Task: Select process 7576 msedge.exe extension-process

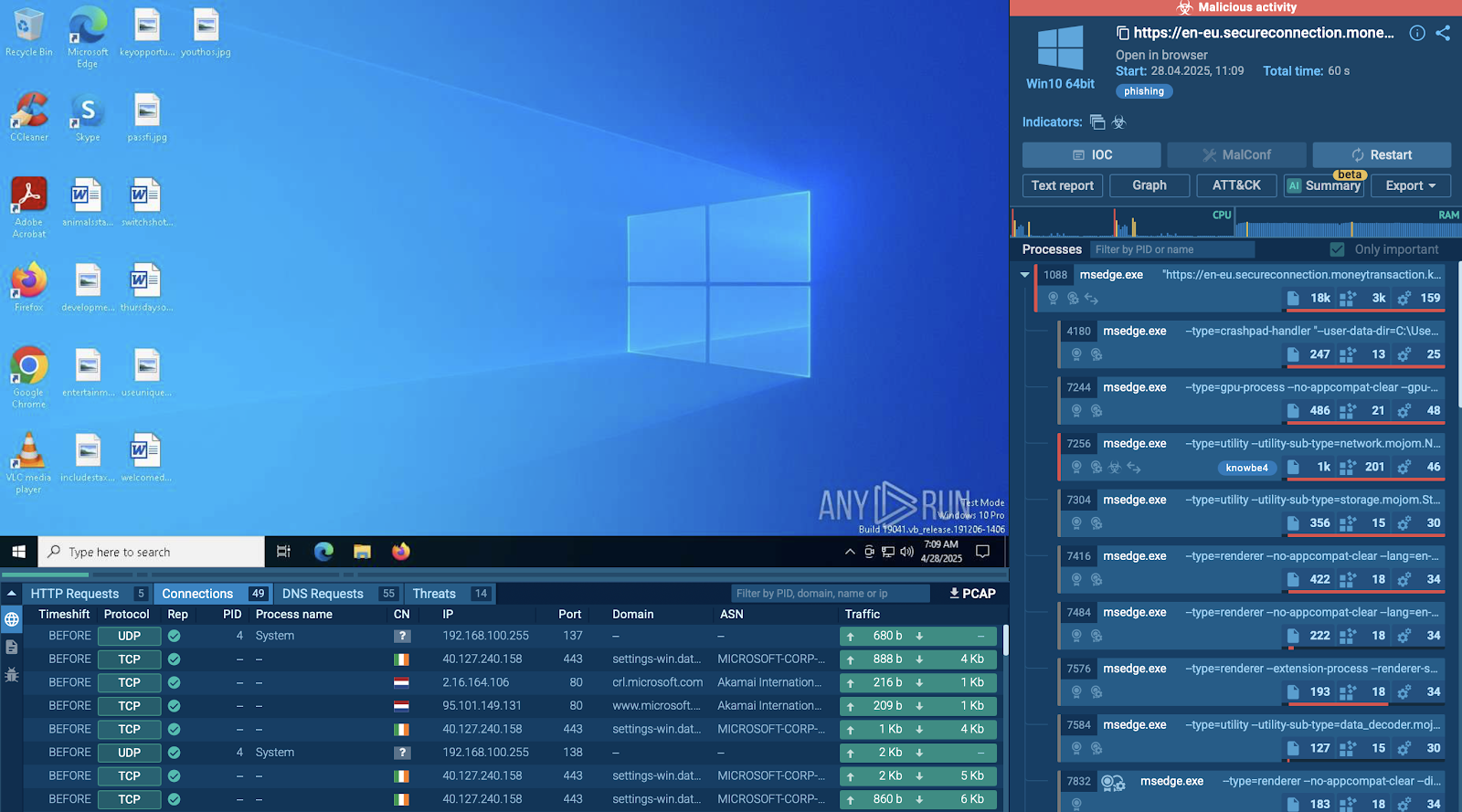Action: [1251, 681]
